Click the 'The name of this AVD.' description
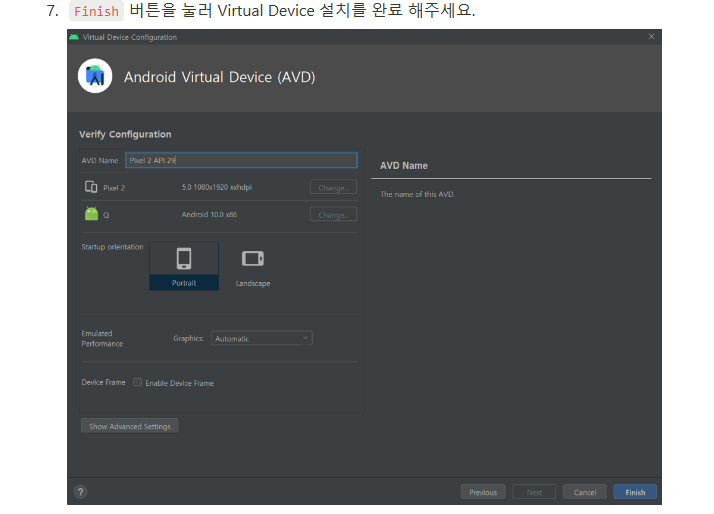Viewport: 714px width, 514px height. point(418,194)
